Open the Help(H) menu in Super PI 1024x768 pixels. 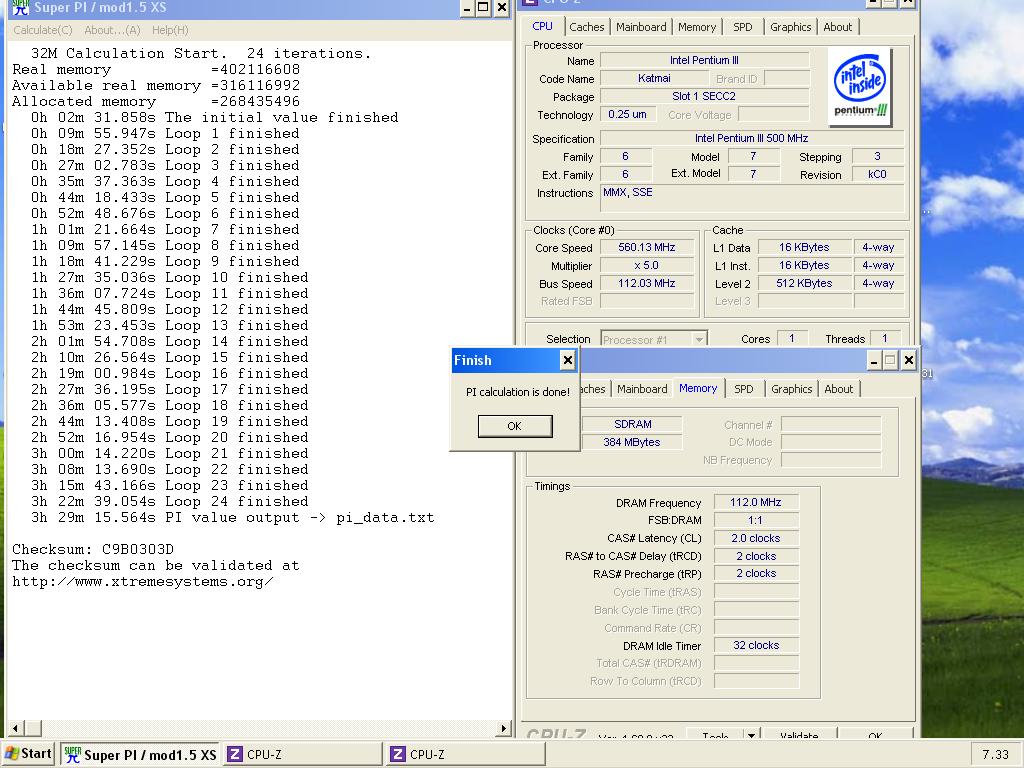pos(170,30)
